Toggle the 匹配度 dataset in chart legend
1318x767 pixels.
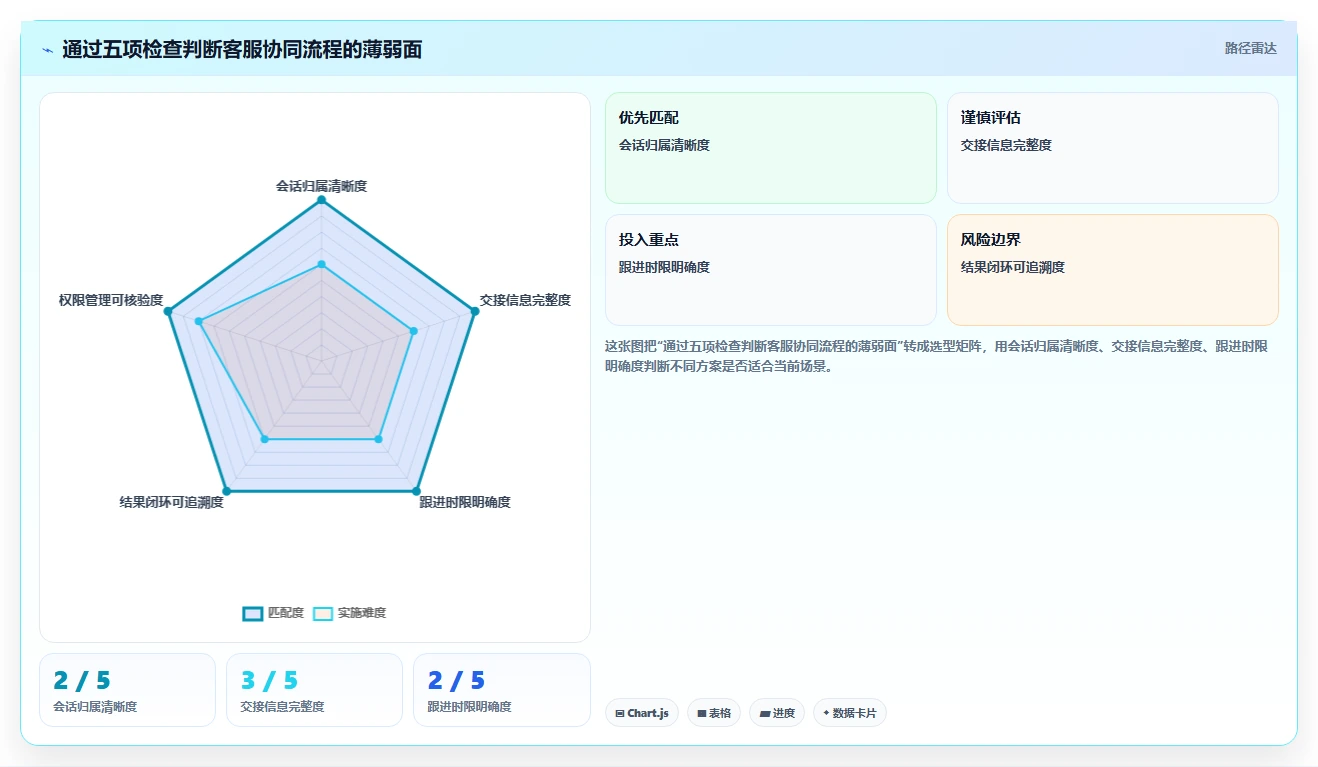click(x=273, y=613)
